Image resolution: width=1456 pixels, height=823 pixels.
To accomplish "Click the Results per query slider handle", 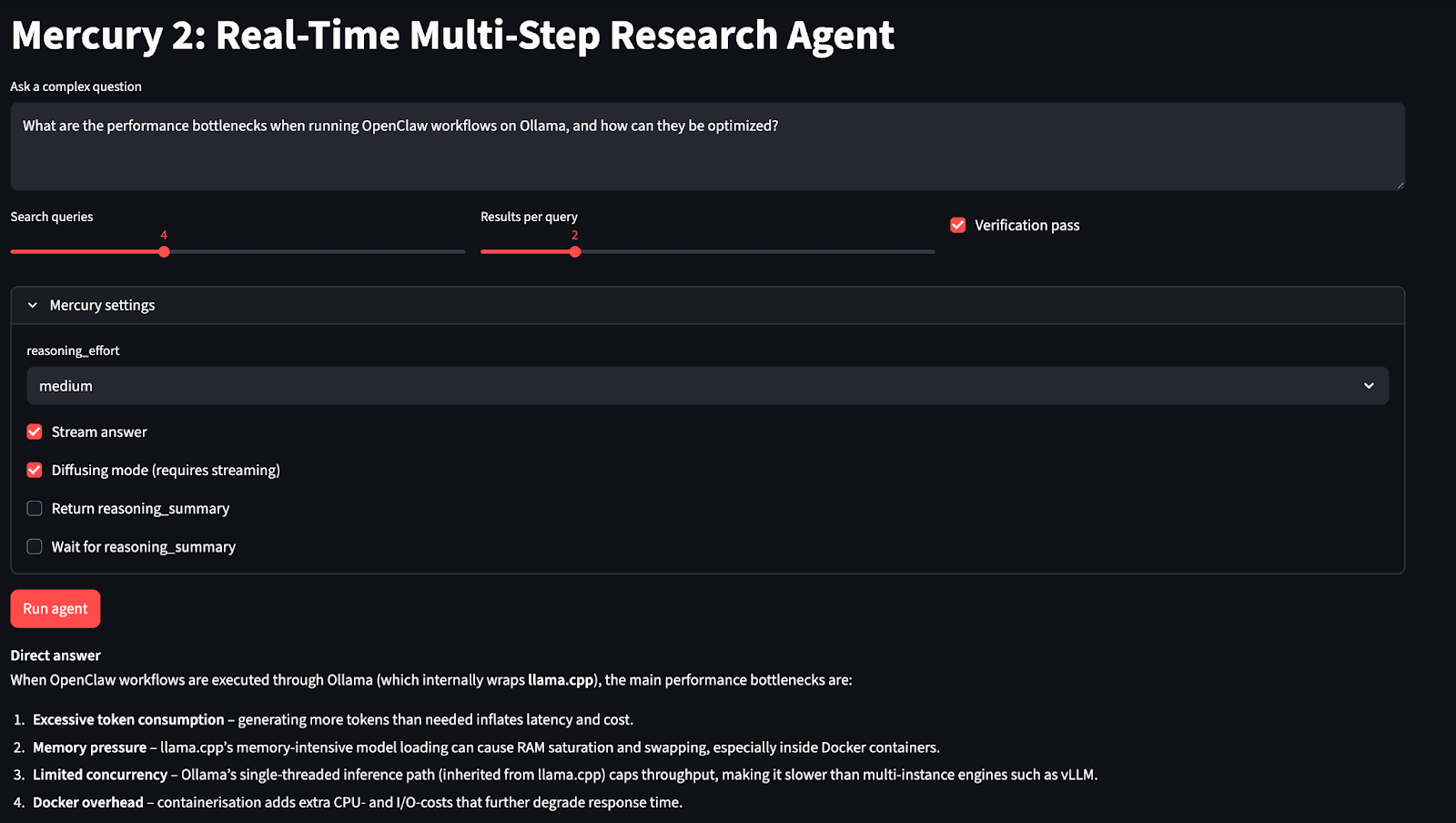I will coord(575,252).
